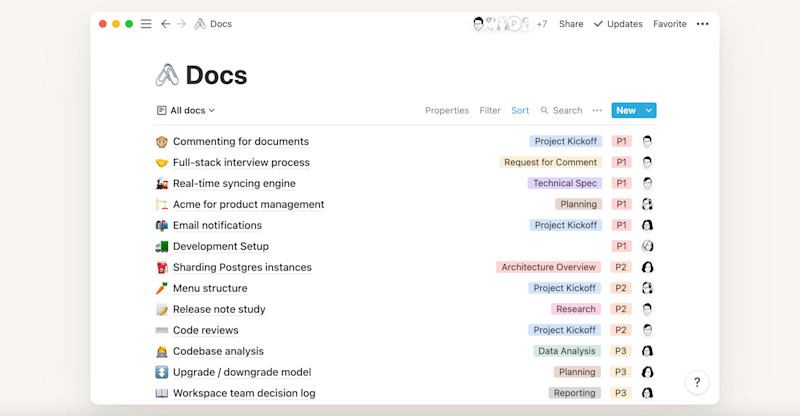Open Release note study page
The height and width of the screenshot is (416, 800).
219,309
